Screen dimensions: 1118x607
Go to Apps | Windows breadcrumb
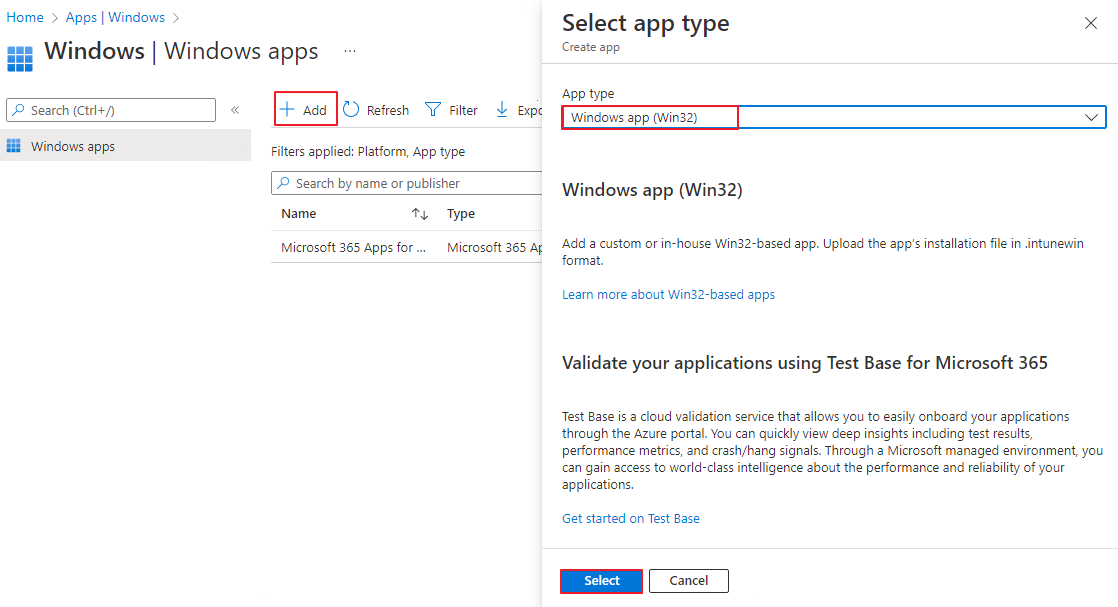116,17
